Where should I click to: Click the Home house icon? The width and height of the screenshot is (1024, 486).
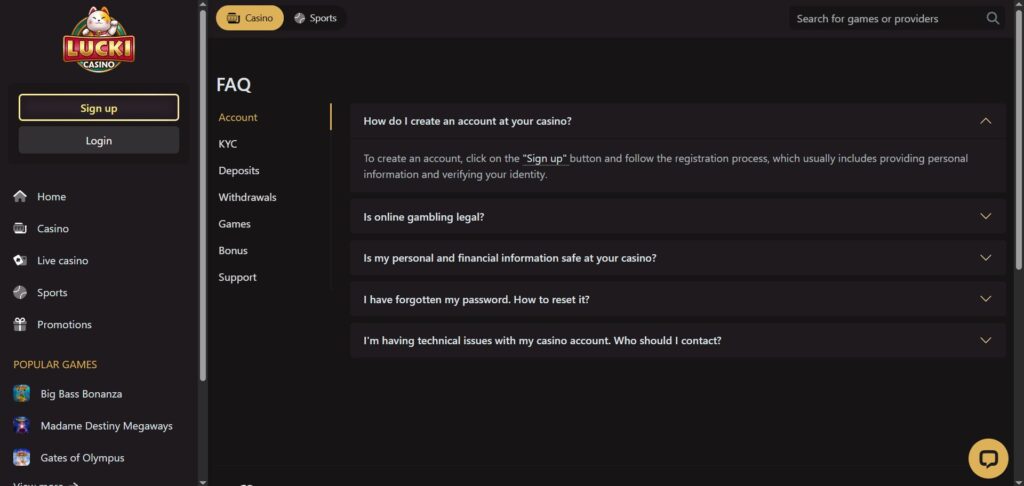[x=20, y=197]
